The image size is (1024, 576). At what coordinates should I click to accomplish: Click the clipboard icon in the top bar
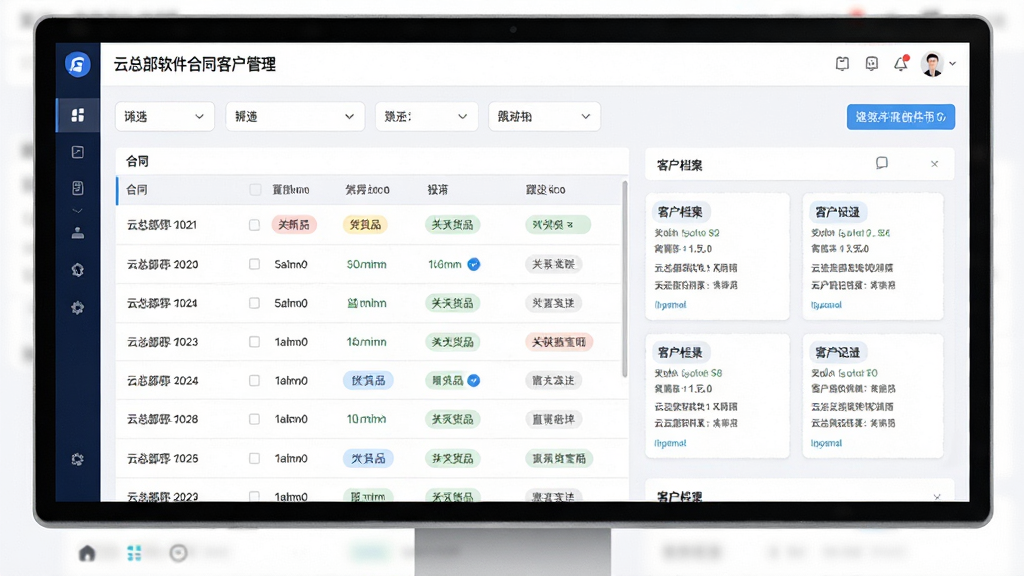[842, 63]
